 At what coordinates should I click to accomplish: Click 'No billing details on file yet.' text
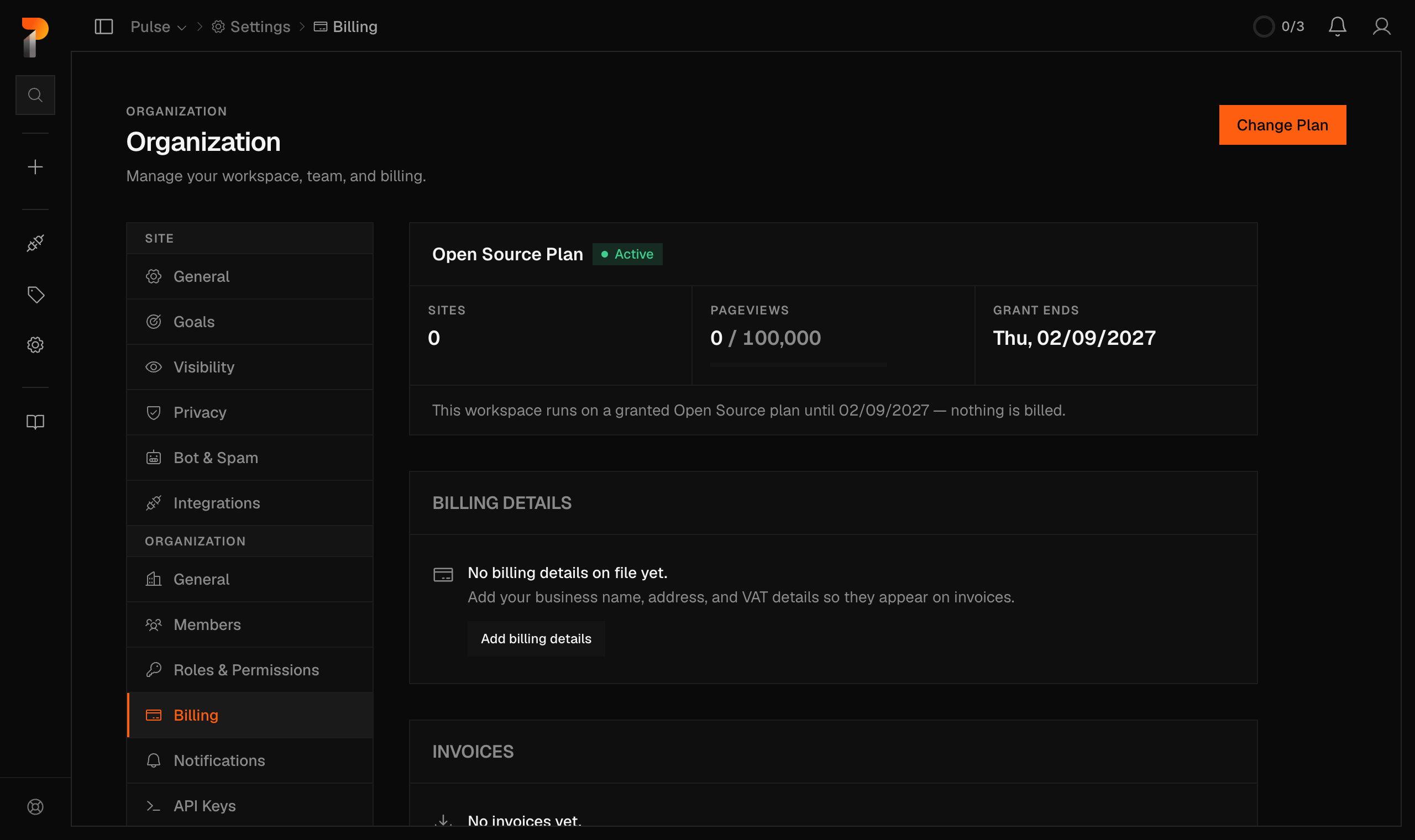click(567, 573)
